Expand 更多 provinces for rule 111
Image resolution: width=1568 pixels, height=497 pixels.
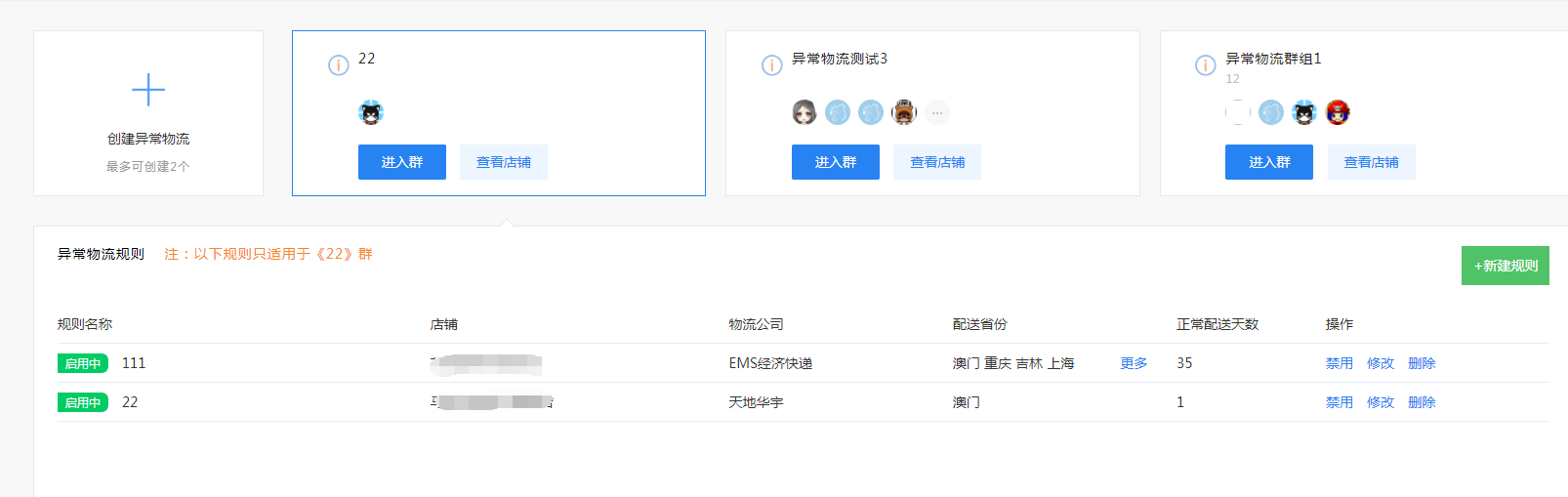pos(1134,363)
